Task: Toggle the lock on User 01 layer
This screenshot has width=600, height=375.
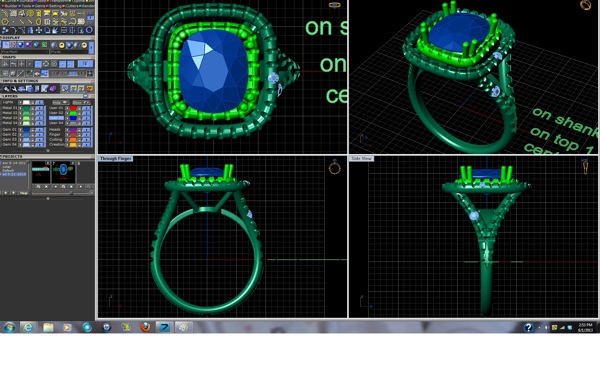Action: [80, 108]
